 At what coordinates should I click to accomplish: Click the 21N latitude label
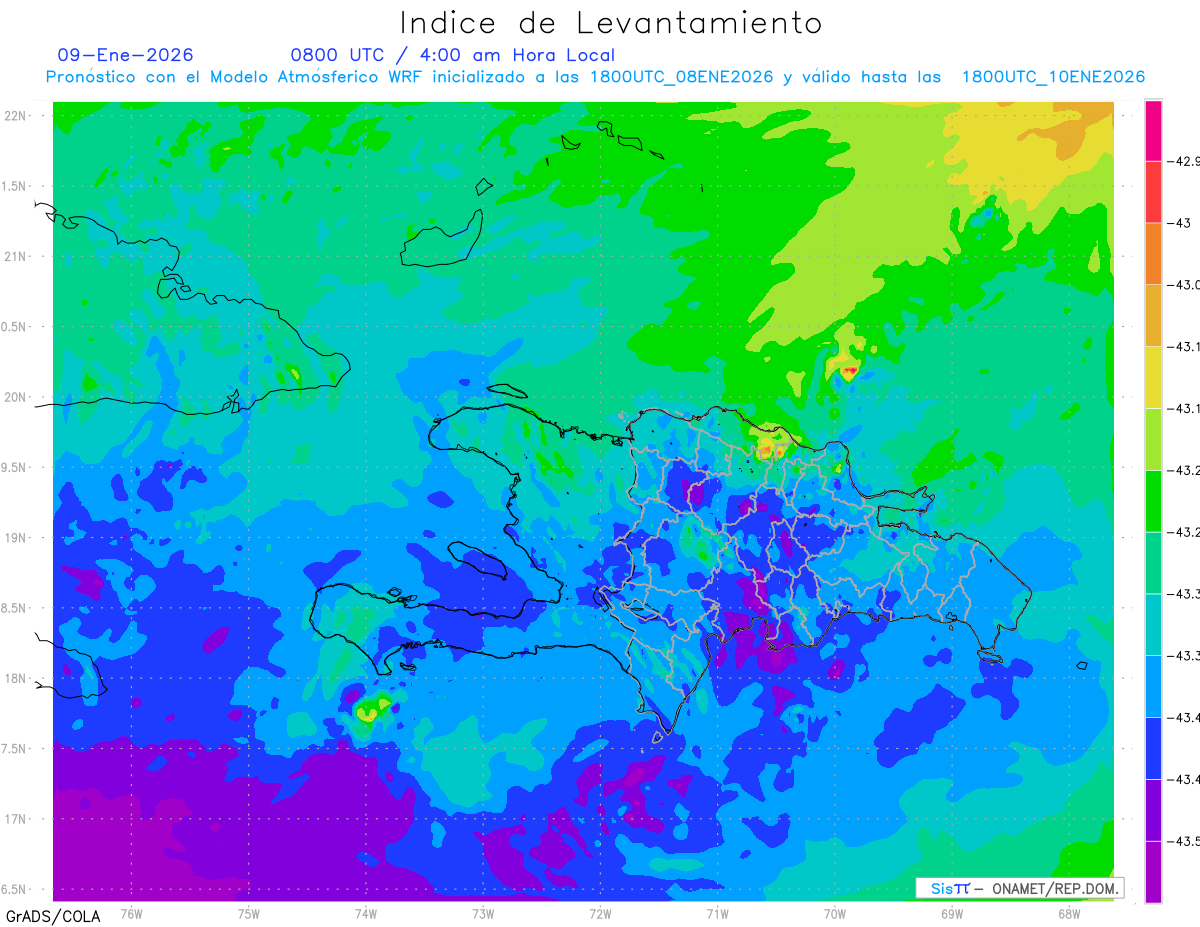17,256
